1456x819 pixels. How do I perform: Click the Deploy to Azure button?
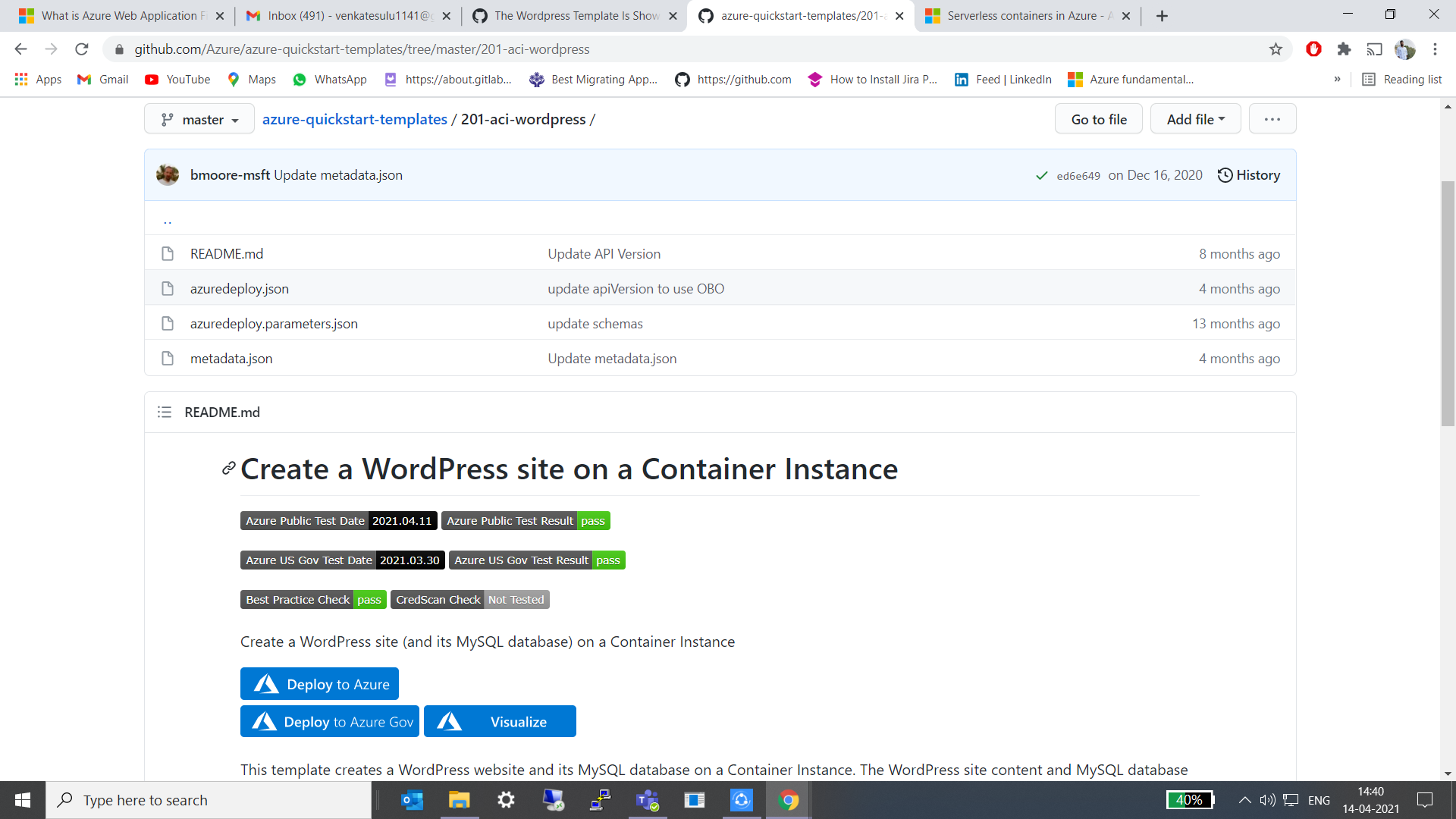click(319, 683)
